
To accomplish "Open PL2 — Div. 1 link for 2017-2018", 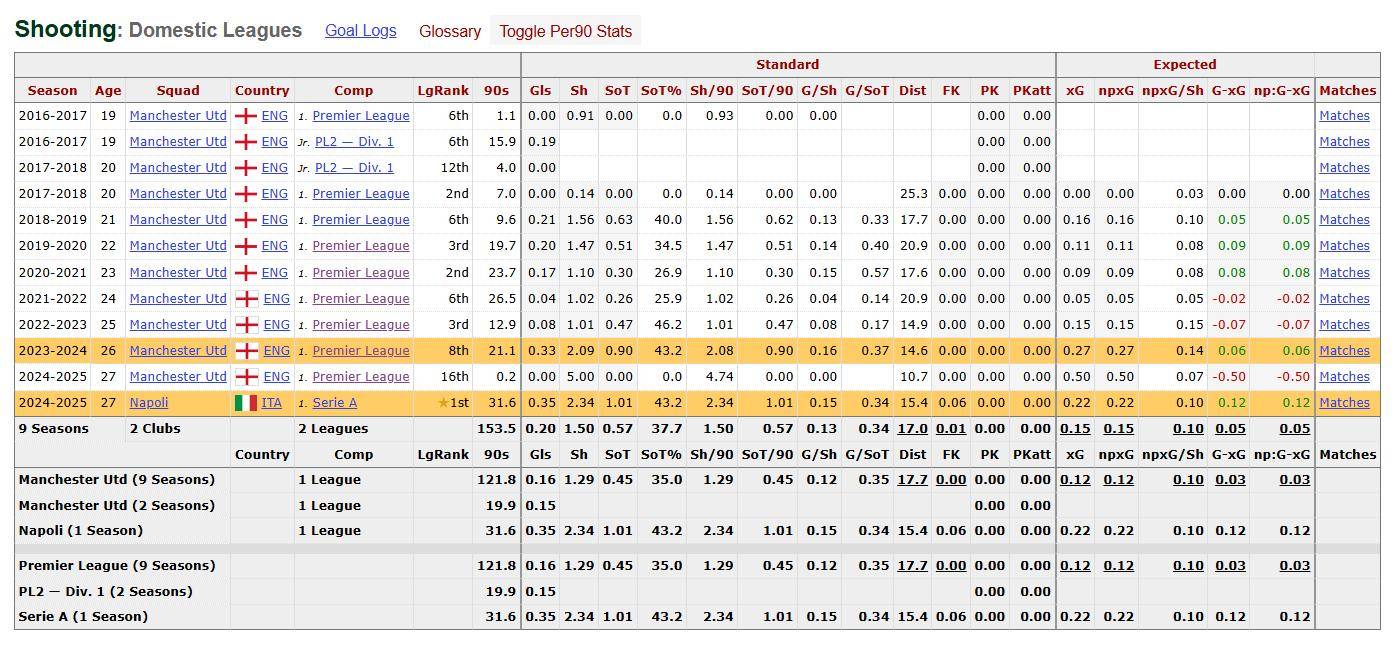I will [354, 168].
